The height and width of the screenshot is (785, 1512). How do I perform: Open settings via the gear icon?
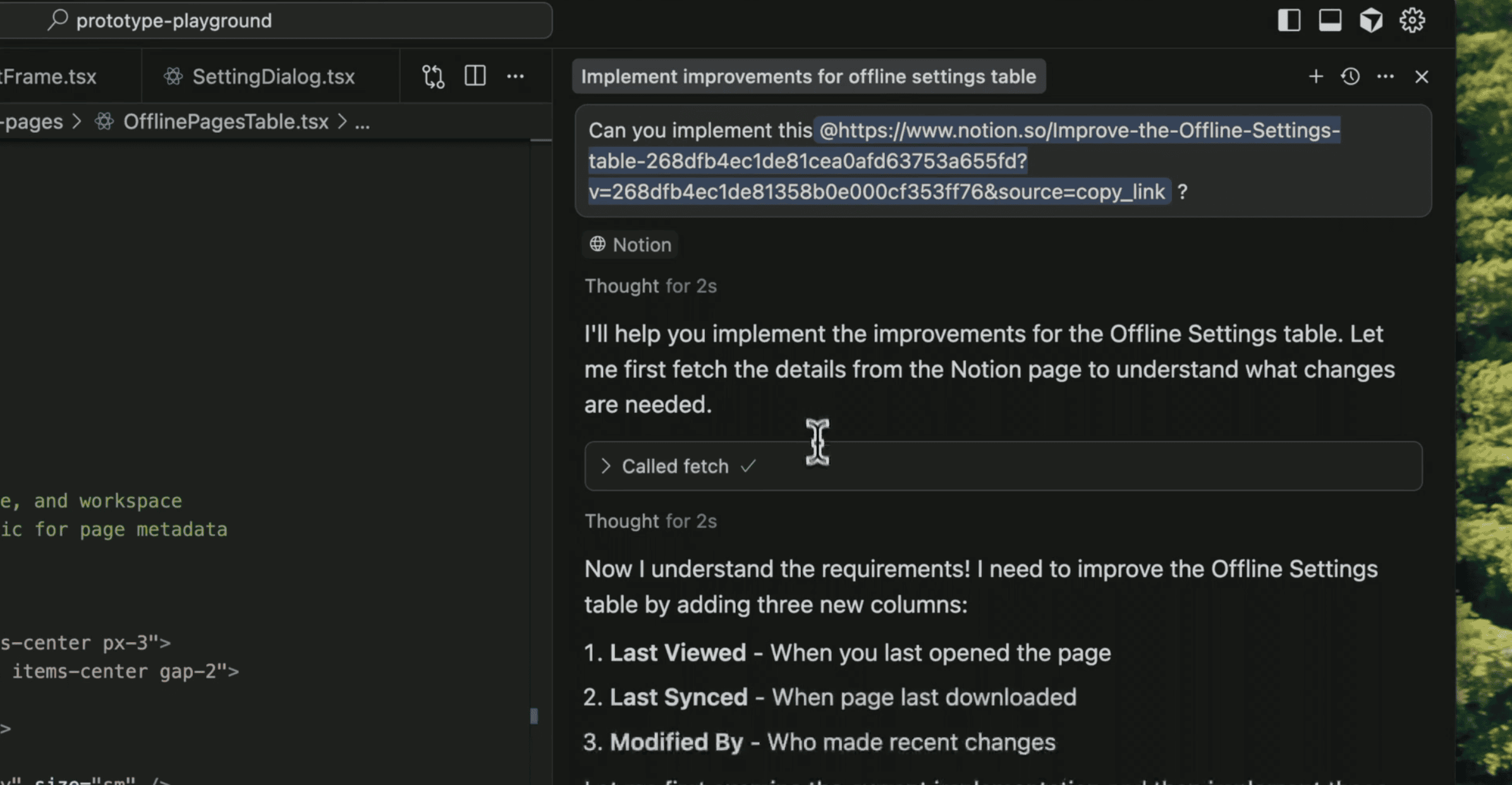point(1412,20)
